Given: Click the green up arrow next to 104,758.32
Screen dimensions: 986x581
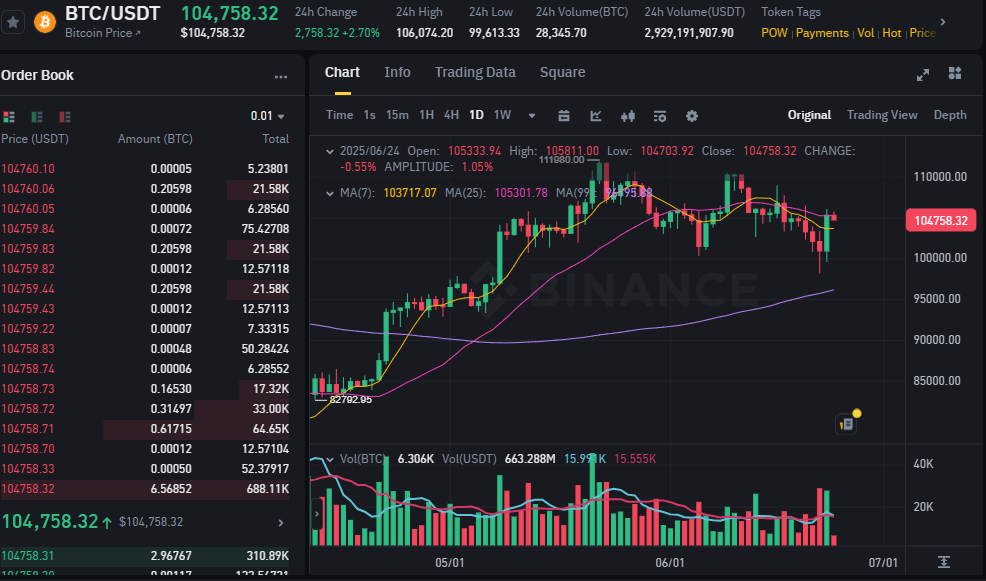Looking at the screenshot, I should click(x=107, y=522).
